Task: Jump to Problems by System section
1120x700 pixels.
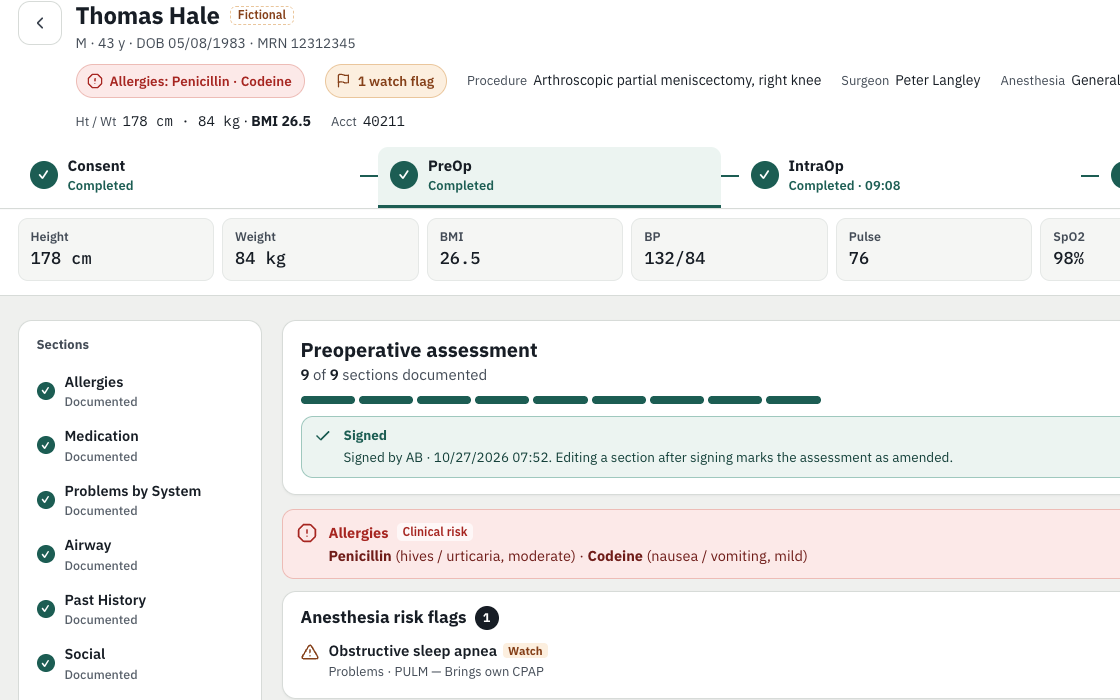Action: click(x=140, y=500)
